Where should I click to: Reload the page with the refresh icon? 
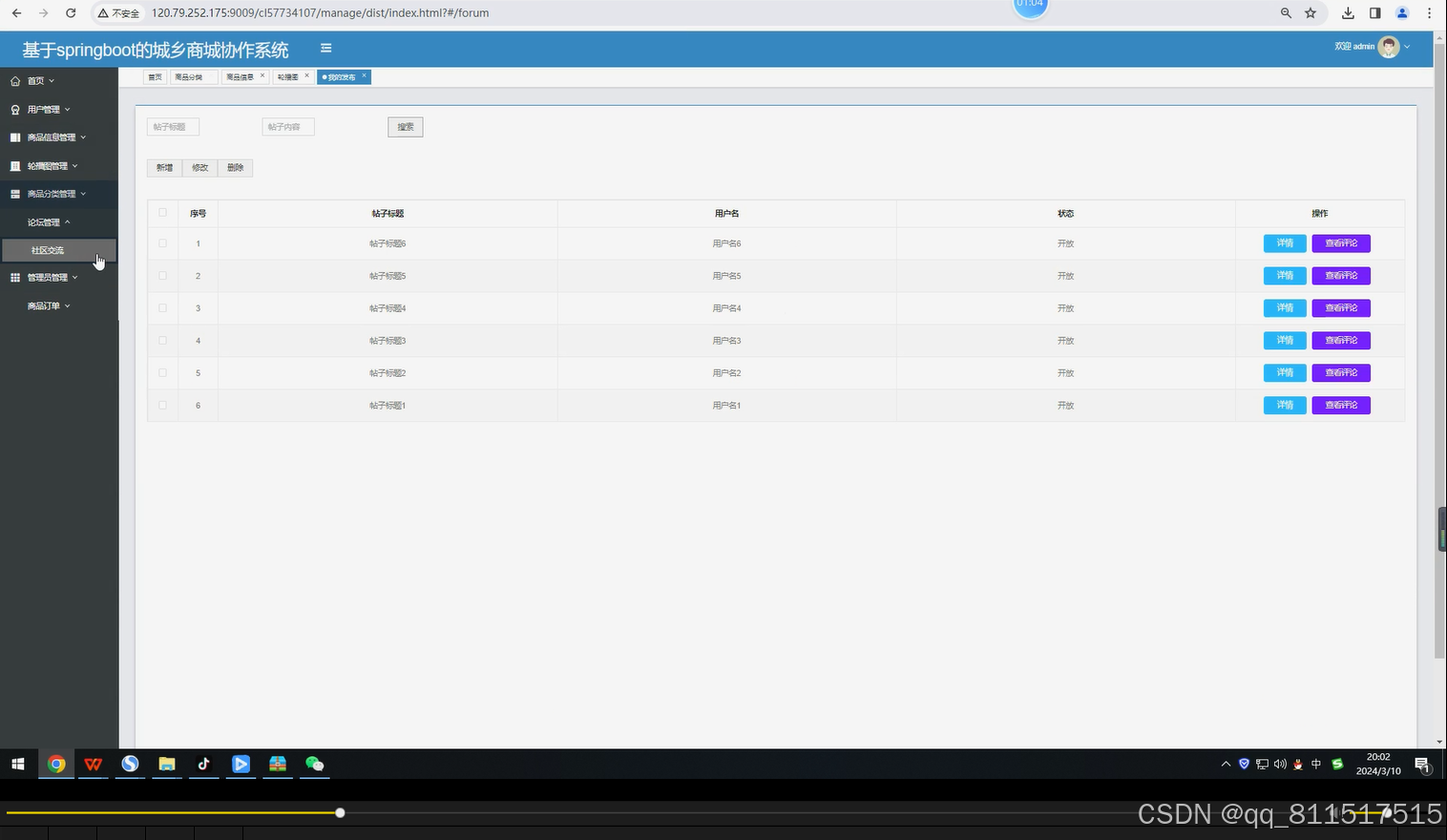[71, 13]
